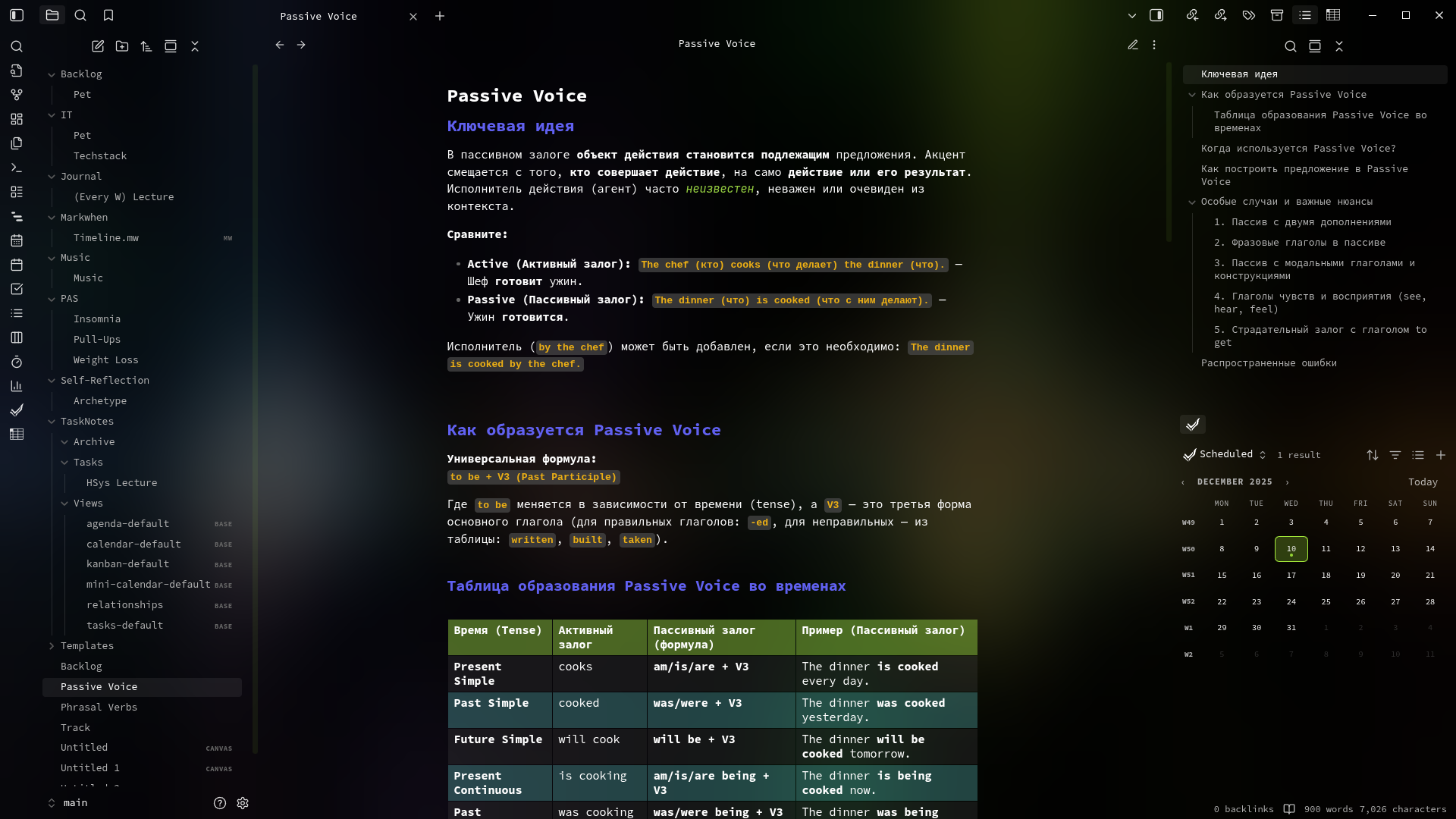Open the timer ribbon icon
The image size is (1456, 819).
point(17,362)
